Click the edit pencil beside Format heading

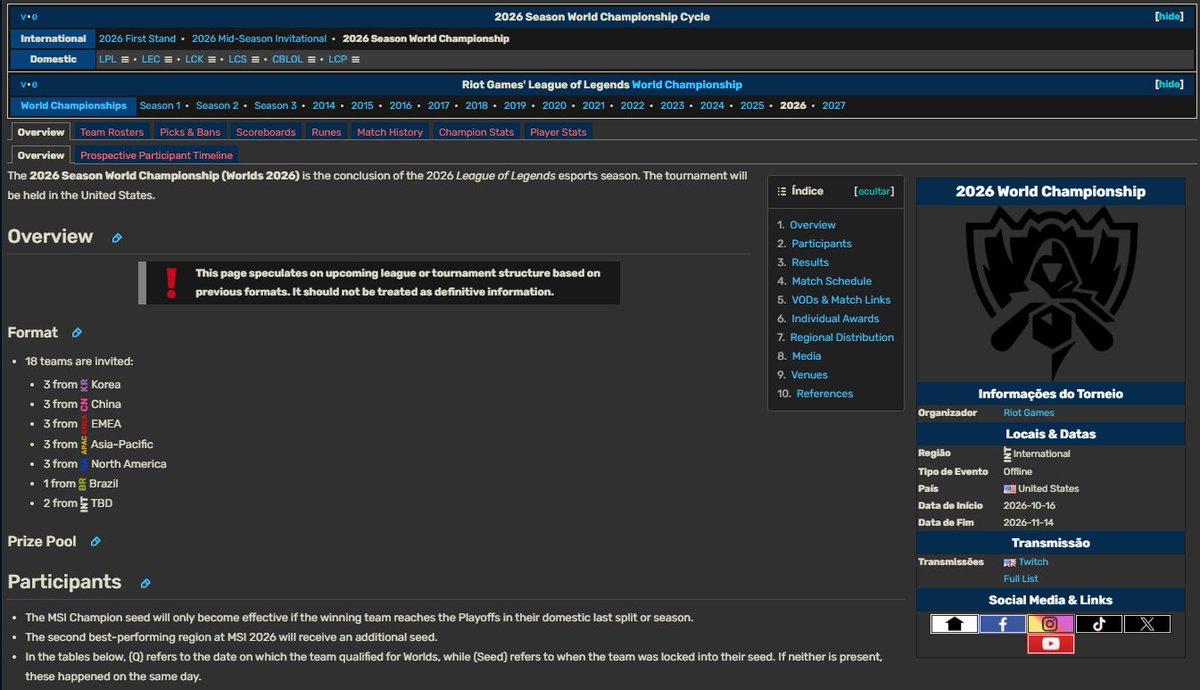(77, 333)
